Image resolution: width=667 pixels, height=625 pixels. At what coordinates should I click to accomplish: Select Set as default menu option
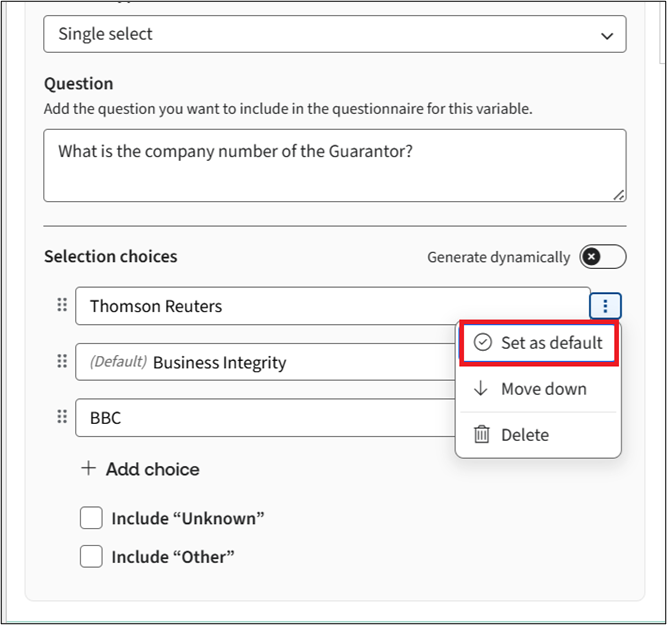pos(551,343)
